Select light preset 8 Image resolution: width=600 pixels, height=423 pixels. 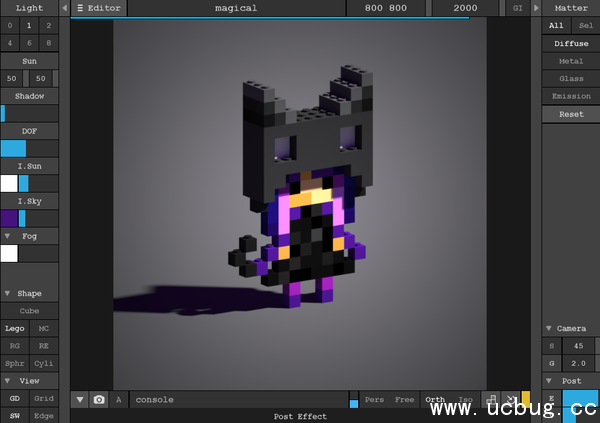(x=49, y=43)
